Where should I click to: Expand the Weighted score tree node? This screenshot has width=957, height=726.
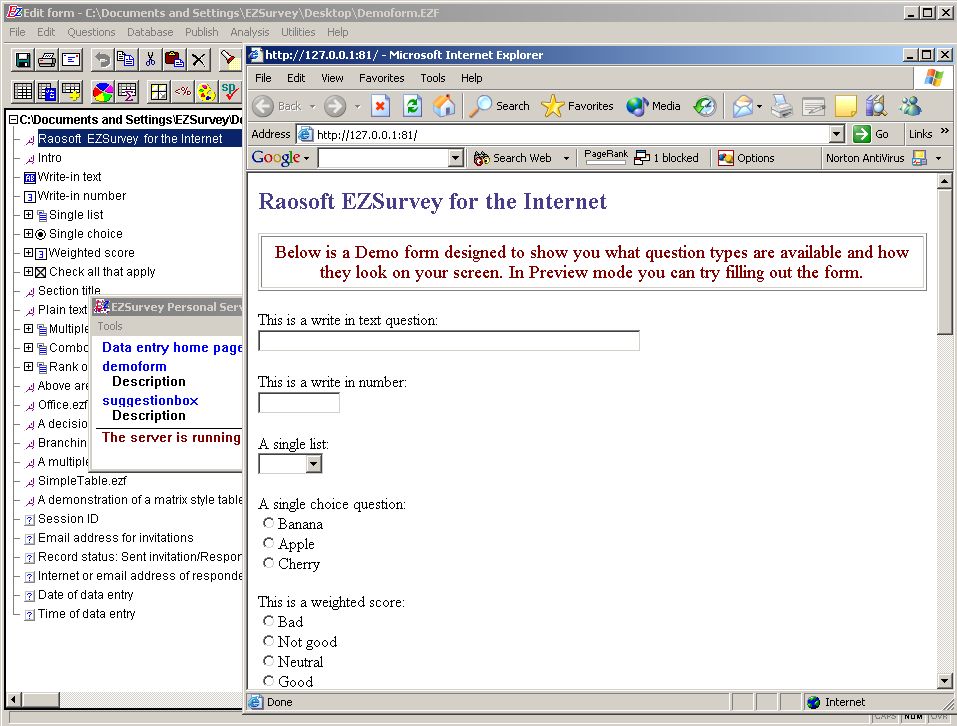(28, 253)
